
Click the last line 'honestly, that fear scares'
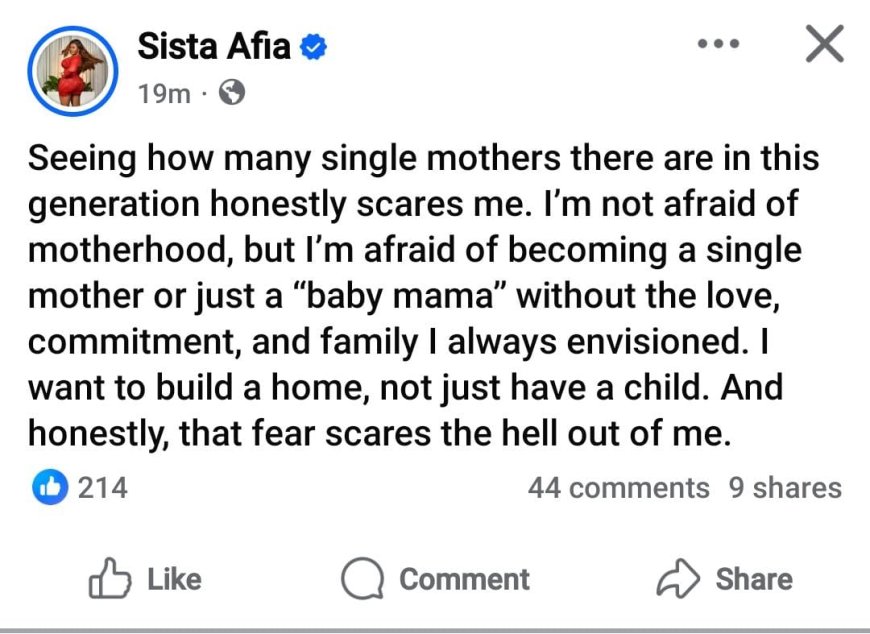pos(379,433)
